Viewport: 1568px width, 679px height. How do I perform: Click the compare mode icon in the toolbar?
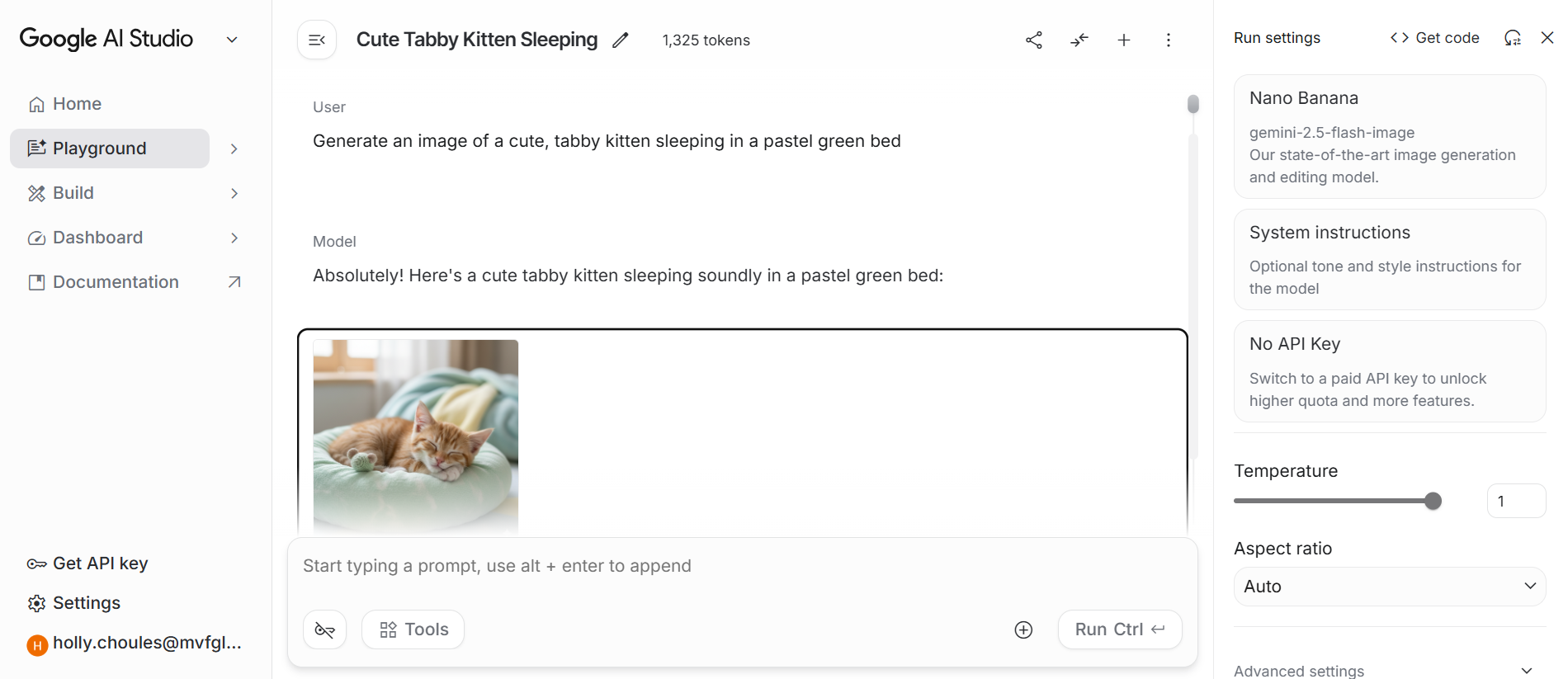[1079, 39]
